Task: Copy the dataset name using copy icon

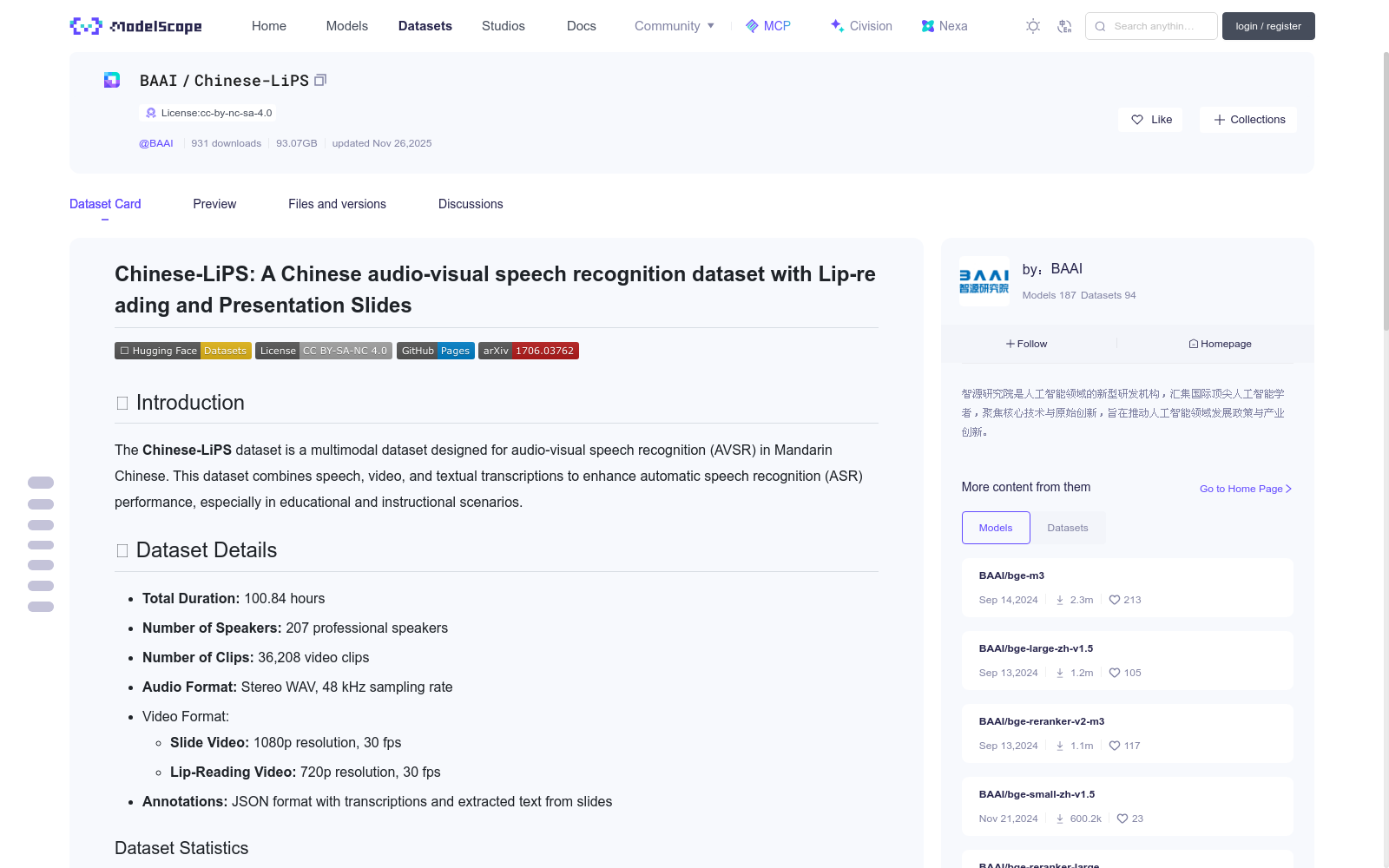Action: (x=320, y=80)
